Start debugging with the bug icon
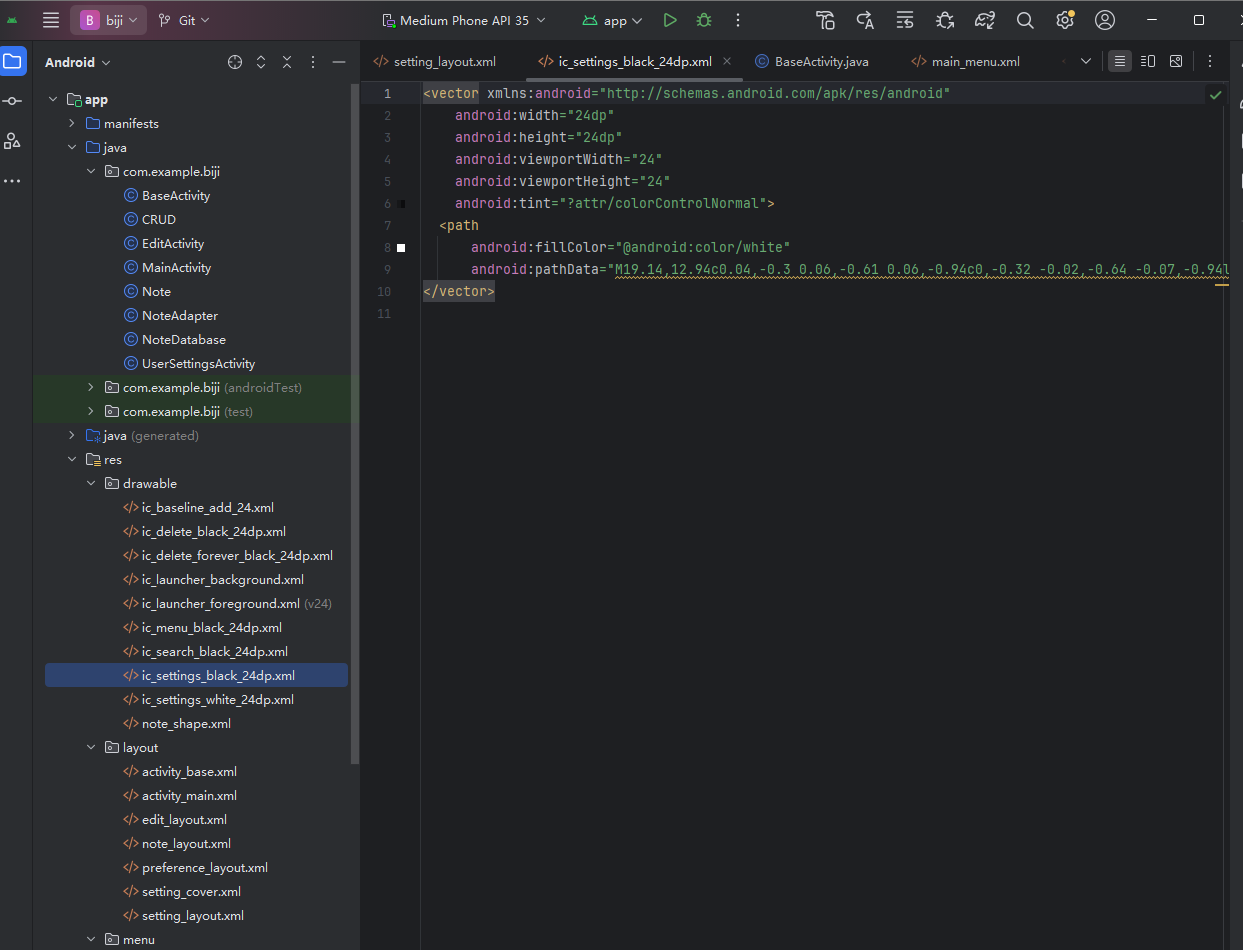This screenshot has height=950, width=1243. tap(704, 20)
